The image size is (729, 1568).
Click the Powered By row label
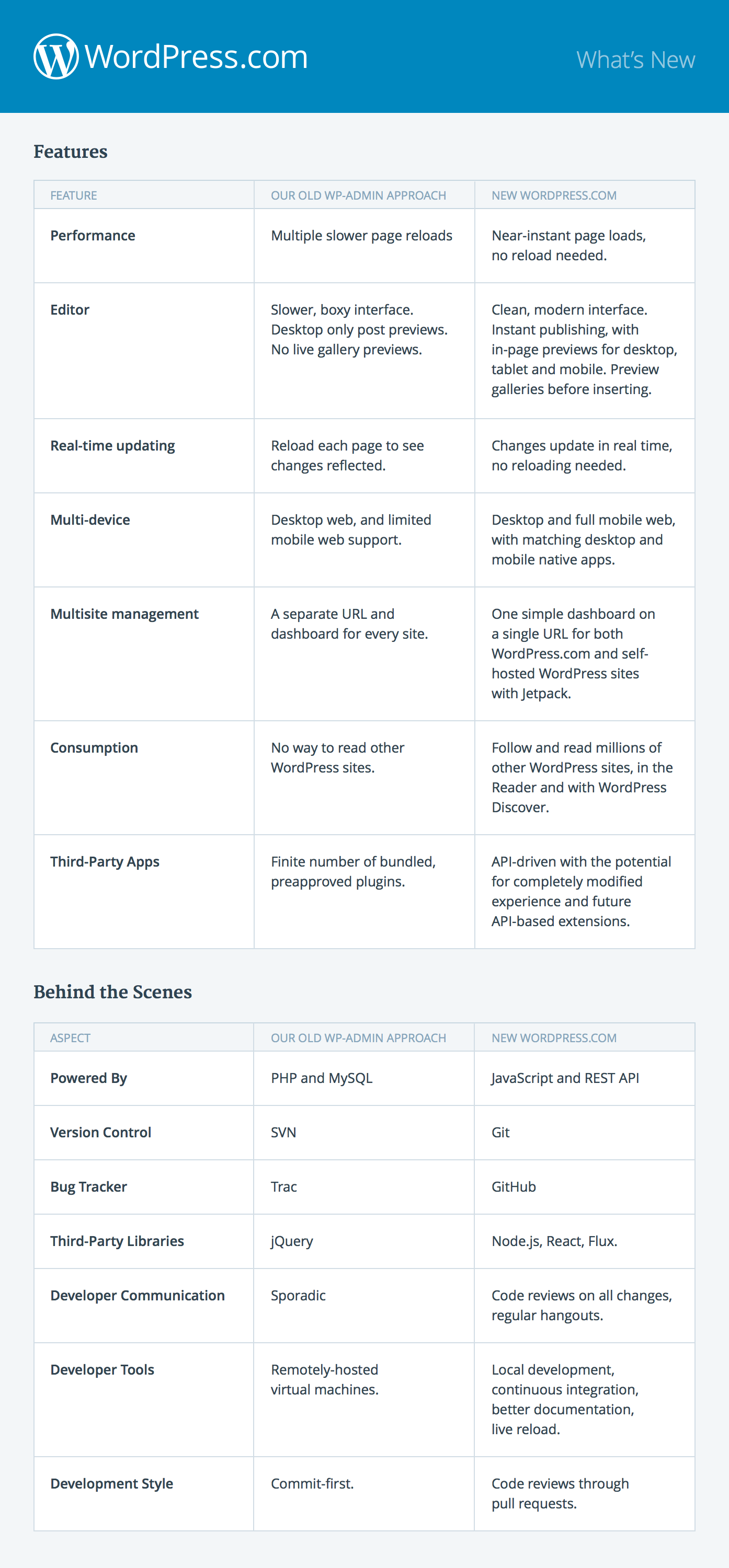(89, 1078)
